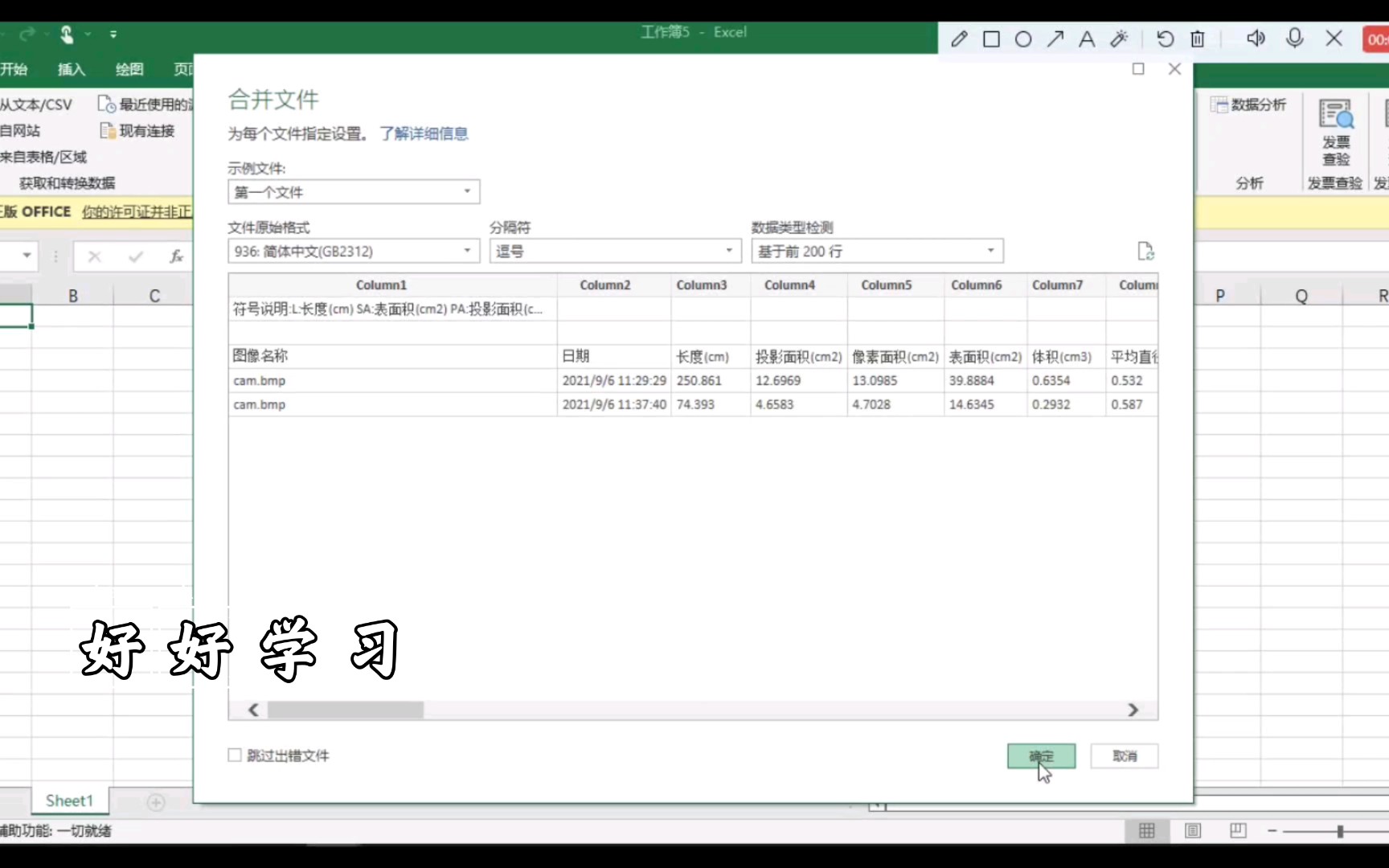Viewport: 1389px width, 868px height.
Task: Select the Sheet1 worksheet tab
Action: [69, 800]
